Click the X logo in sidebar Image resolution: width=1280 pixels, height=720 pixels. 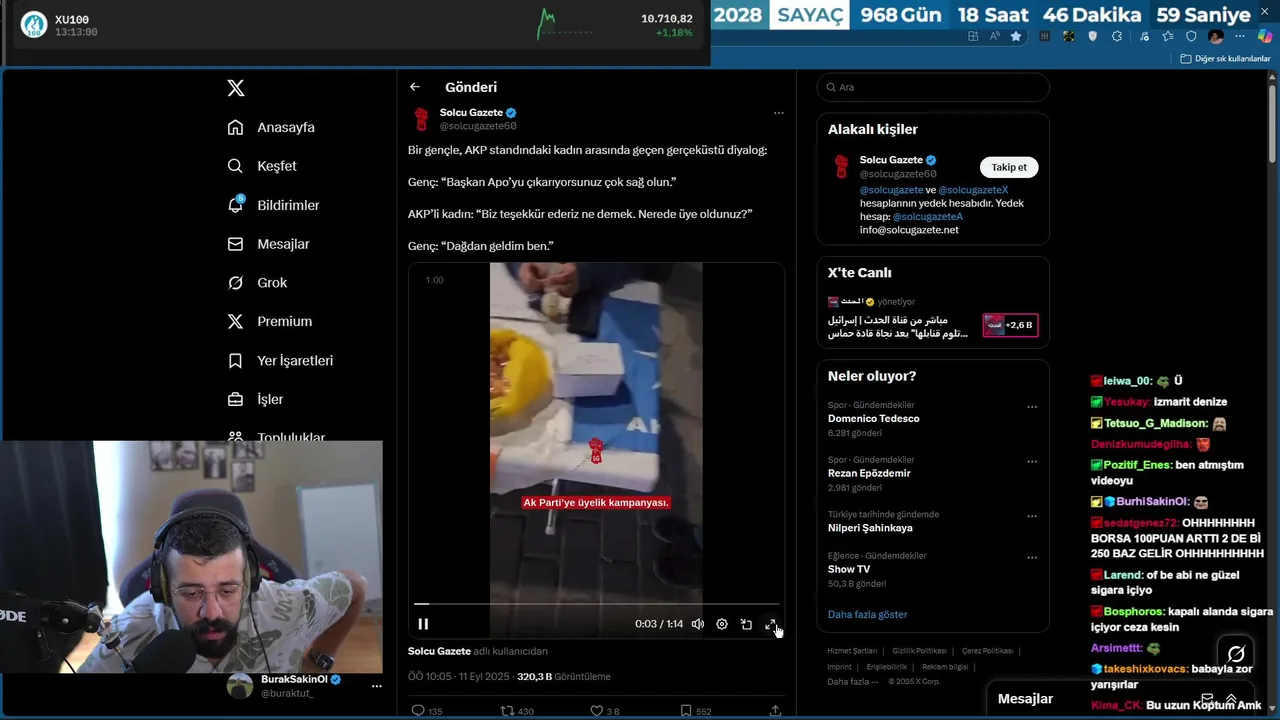(x=236, y=88)
